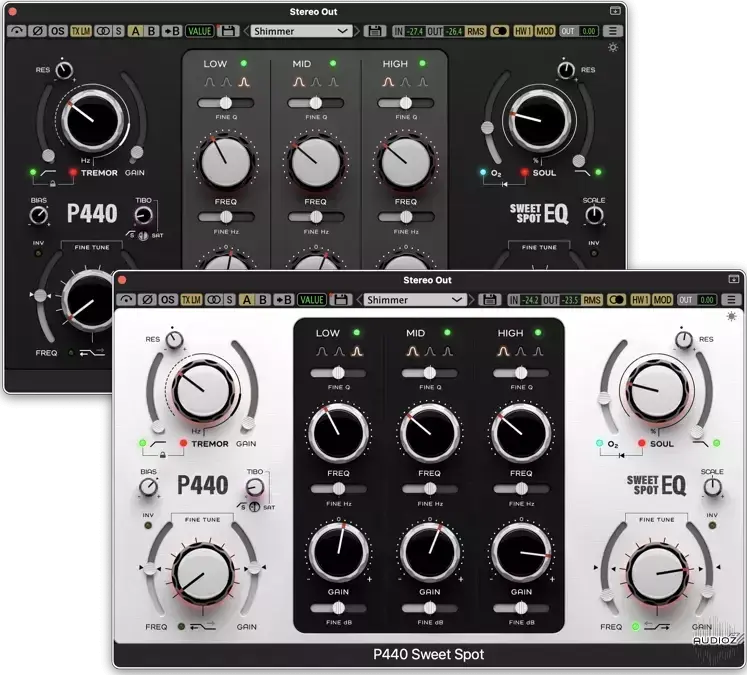
Task: Click LOW FREQ knob in front window
Action: coord(338,433)
